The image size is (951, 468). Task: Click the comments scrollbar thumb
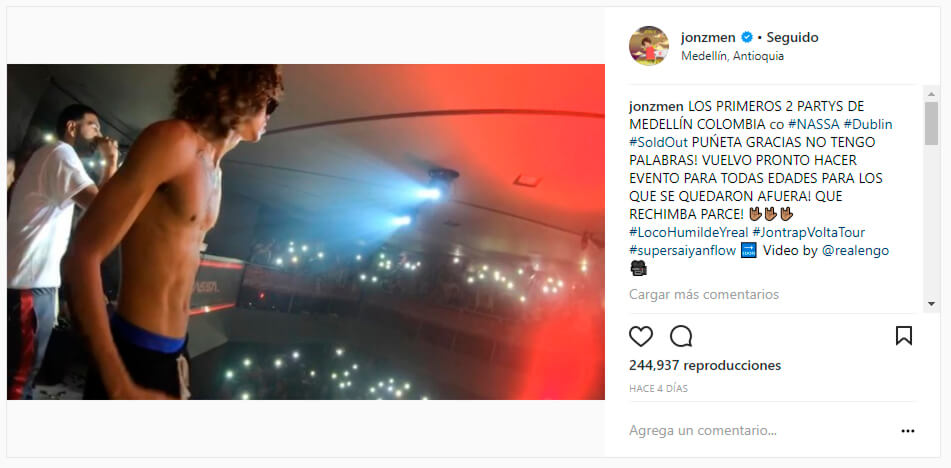click(x=931, y=123)
